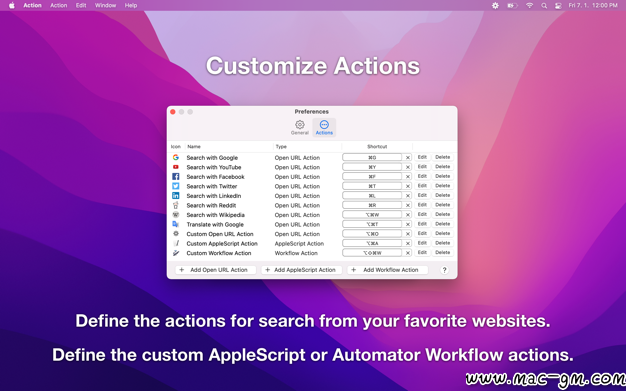
Task: Click the ⌘F shortcut field for Facebook
Action: pyautogui.click(x=372, y=177)
